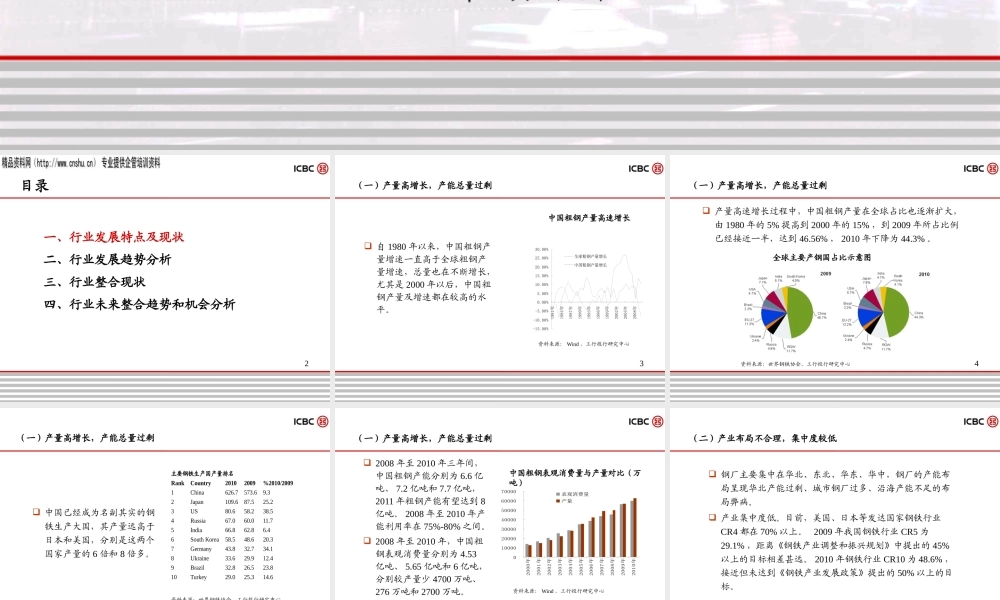Select line 三、行业整合现状
The width and height of the screenshot is (1000, 600).
coord(94,282)
